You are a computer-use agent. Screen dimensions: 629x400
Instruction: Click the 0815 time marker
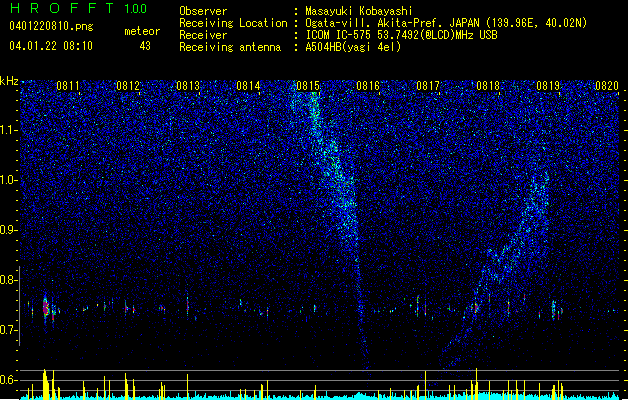pyautogui.click(x=308, y=86)
